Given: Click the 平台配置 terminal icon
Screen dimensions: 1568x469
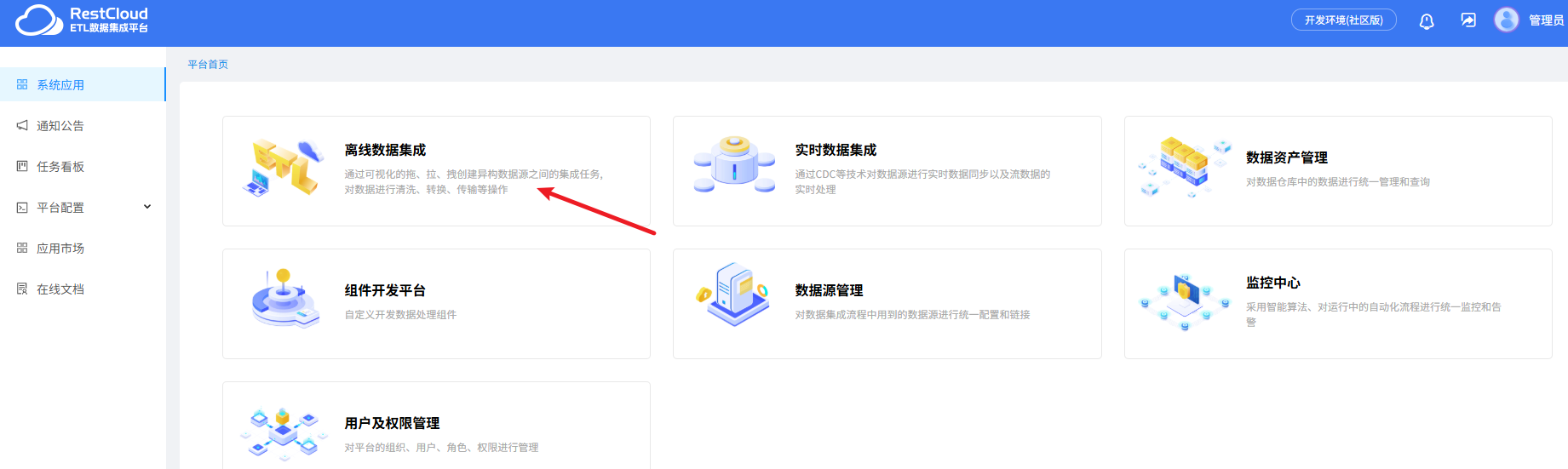Looking at the screenshot, I should click(22, 208).
